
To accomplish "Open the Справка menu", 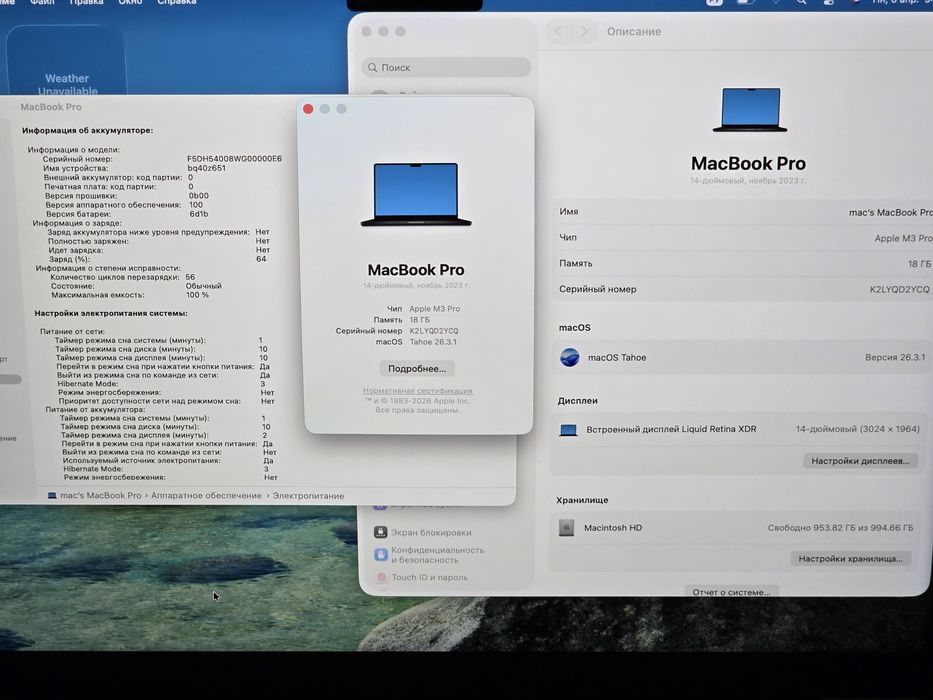I will pos(177,2).
